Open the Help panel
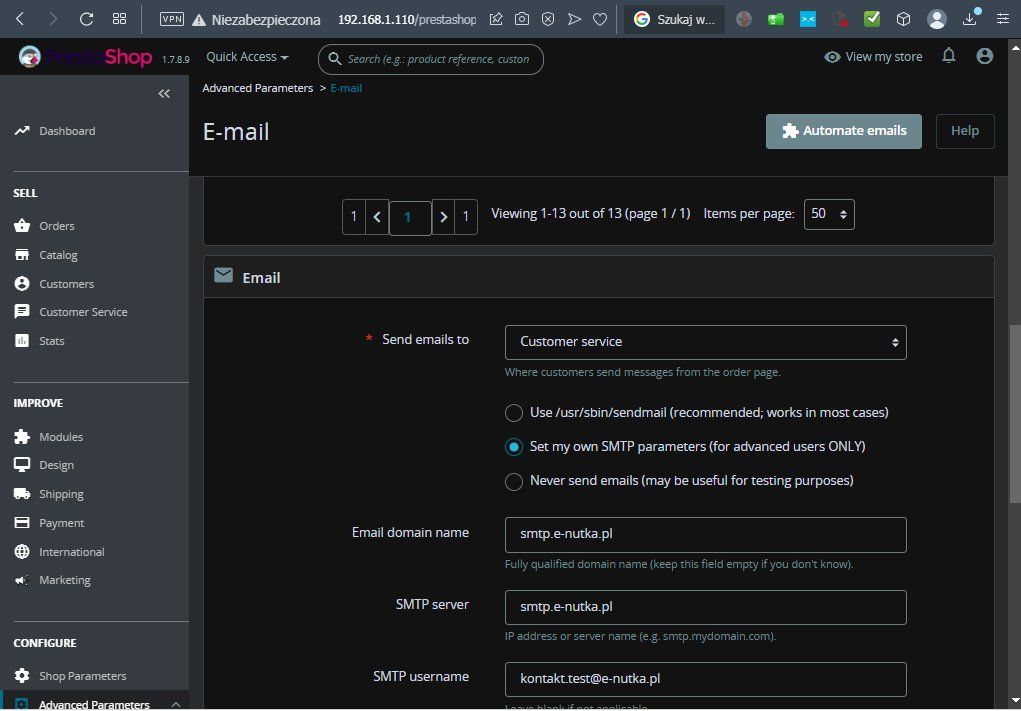Image resolution: width=1021 pixels, height=711 pixels. click(964, 131)
